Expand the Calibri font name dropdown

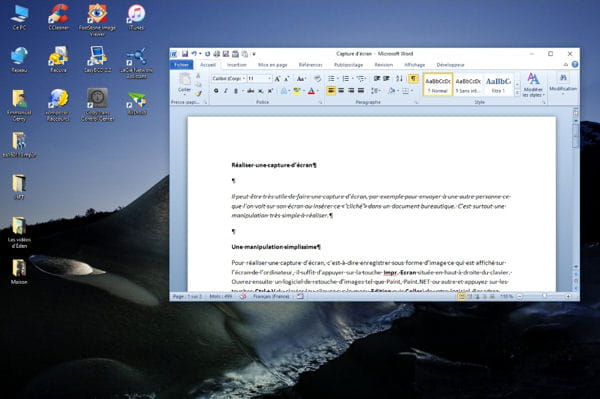(244, 78)
